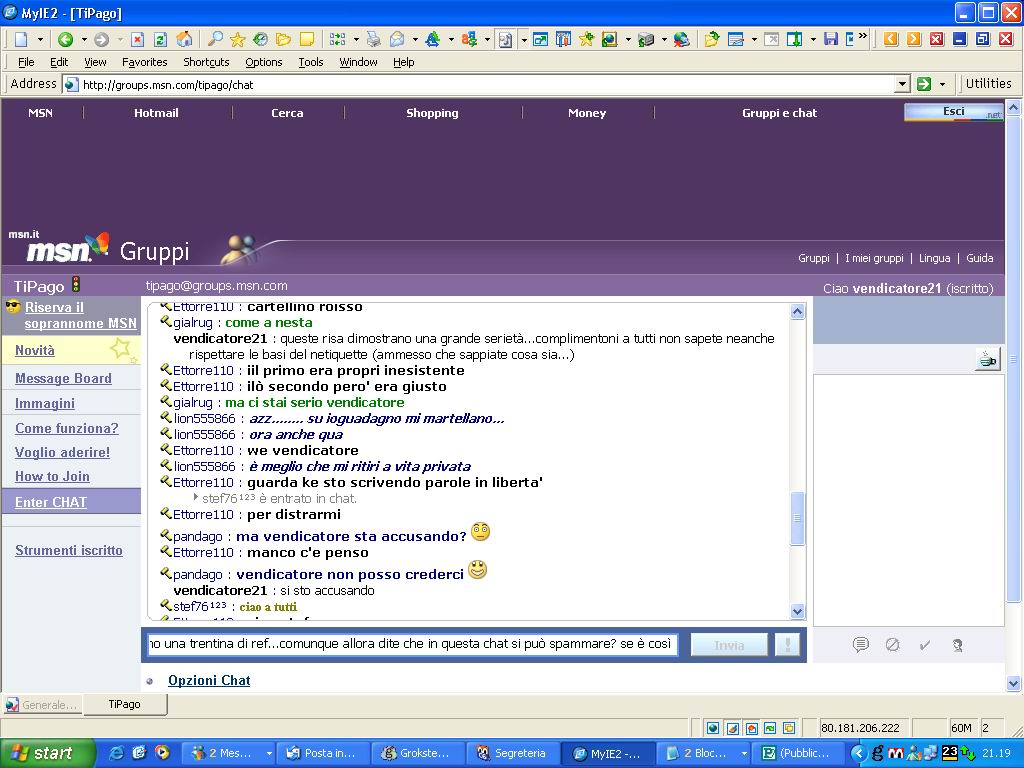The image size is (1024, 768).
Task: Open the Edit menu
Action: 59,62
